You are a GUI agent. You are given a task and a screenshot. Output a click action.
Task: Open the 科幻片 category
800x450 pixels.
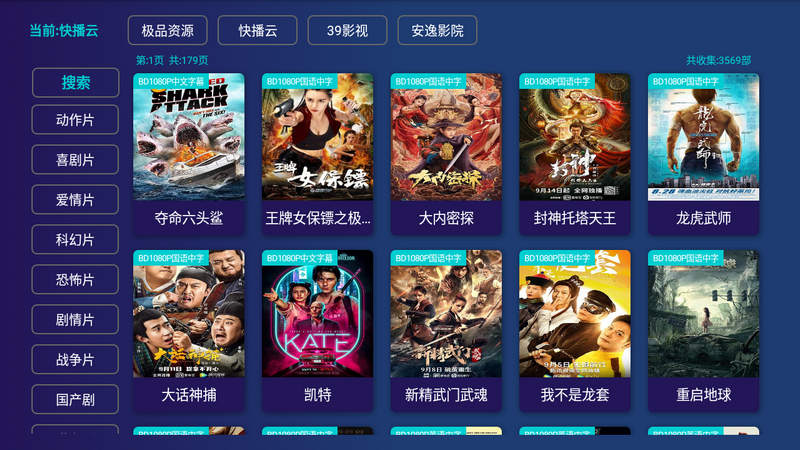76,239
